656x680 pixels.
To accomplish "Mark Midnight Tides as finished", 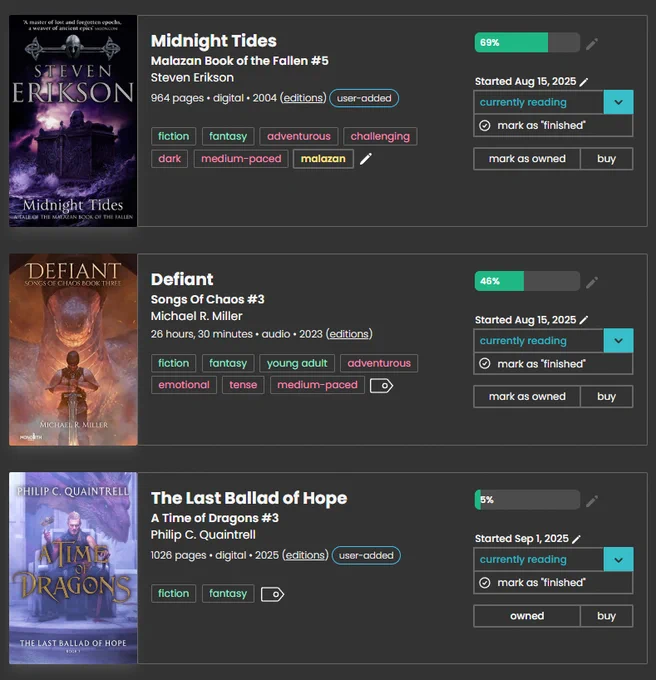I will coord(553,125).
